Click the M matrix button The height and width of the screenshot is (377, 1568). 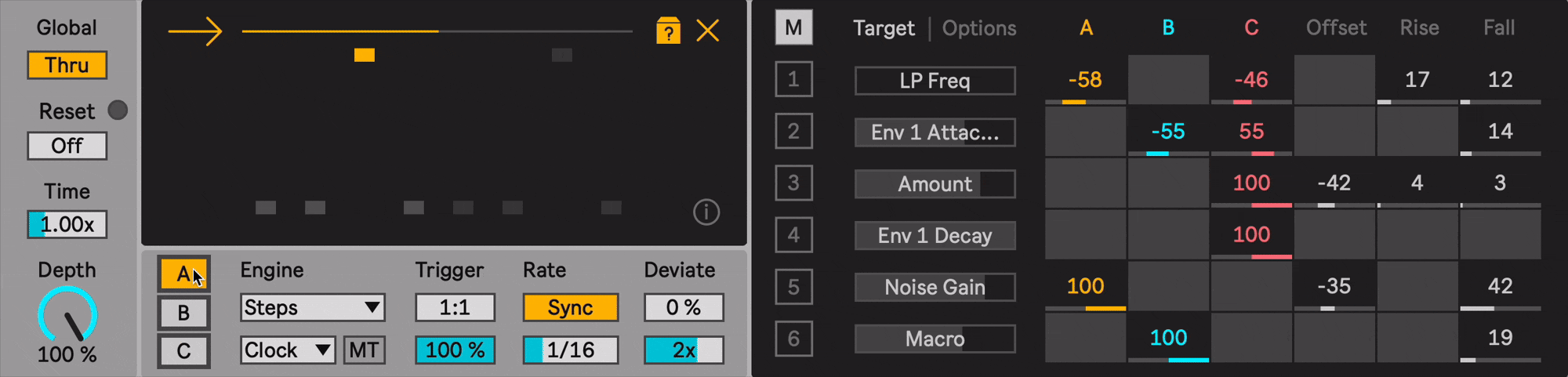793,28
